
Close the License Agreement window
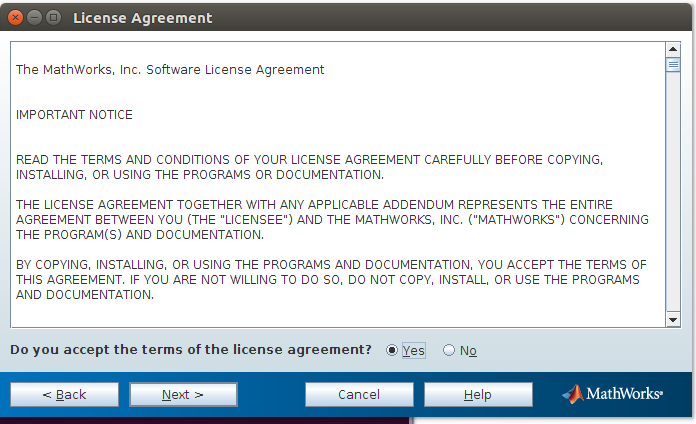15,18
